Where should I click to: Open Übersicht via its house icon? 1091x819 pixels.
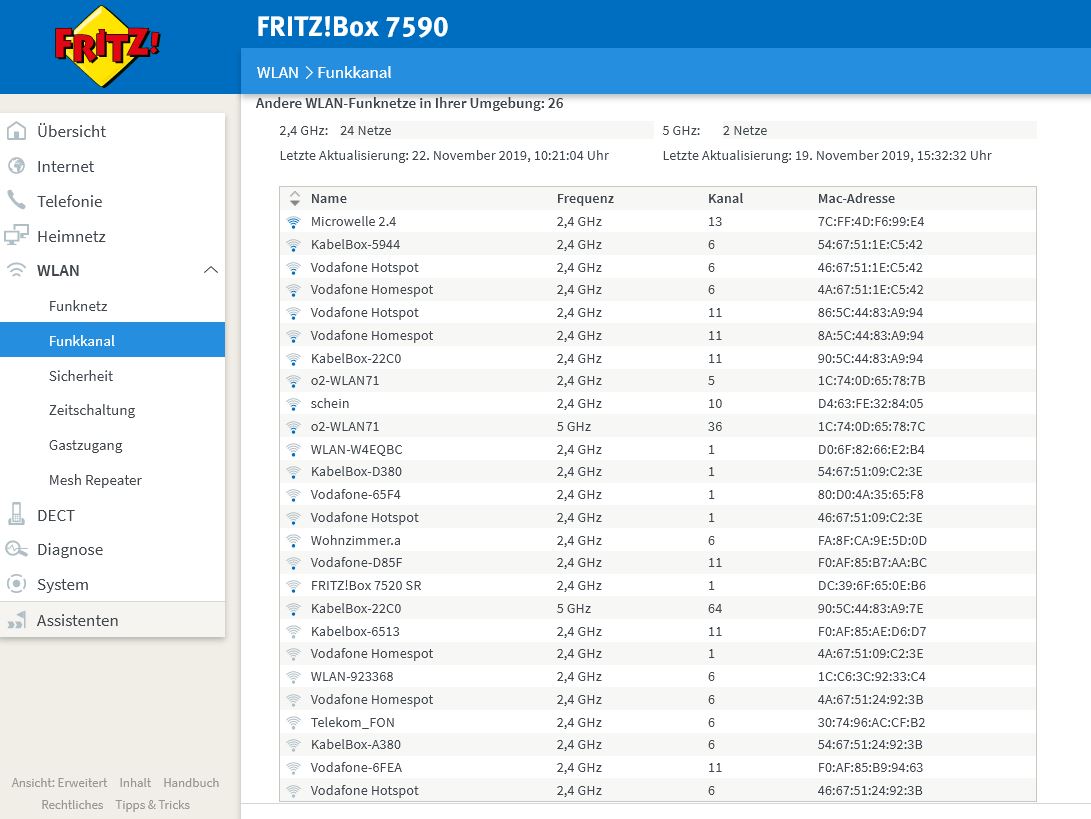(16, 131)
